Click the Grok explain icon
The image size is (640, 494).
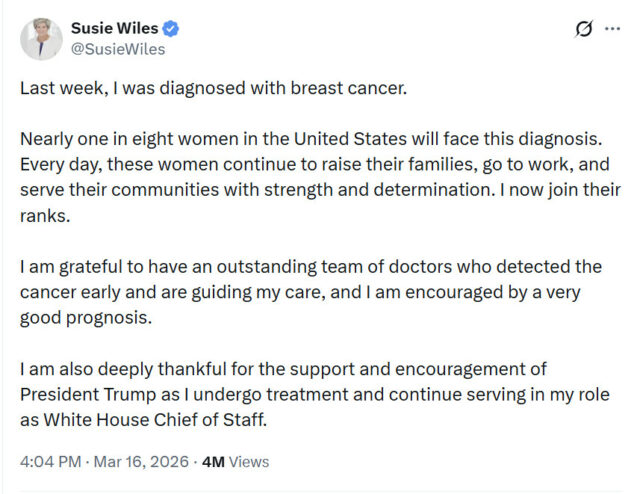(584, 29)
